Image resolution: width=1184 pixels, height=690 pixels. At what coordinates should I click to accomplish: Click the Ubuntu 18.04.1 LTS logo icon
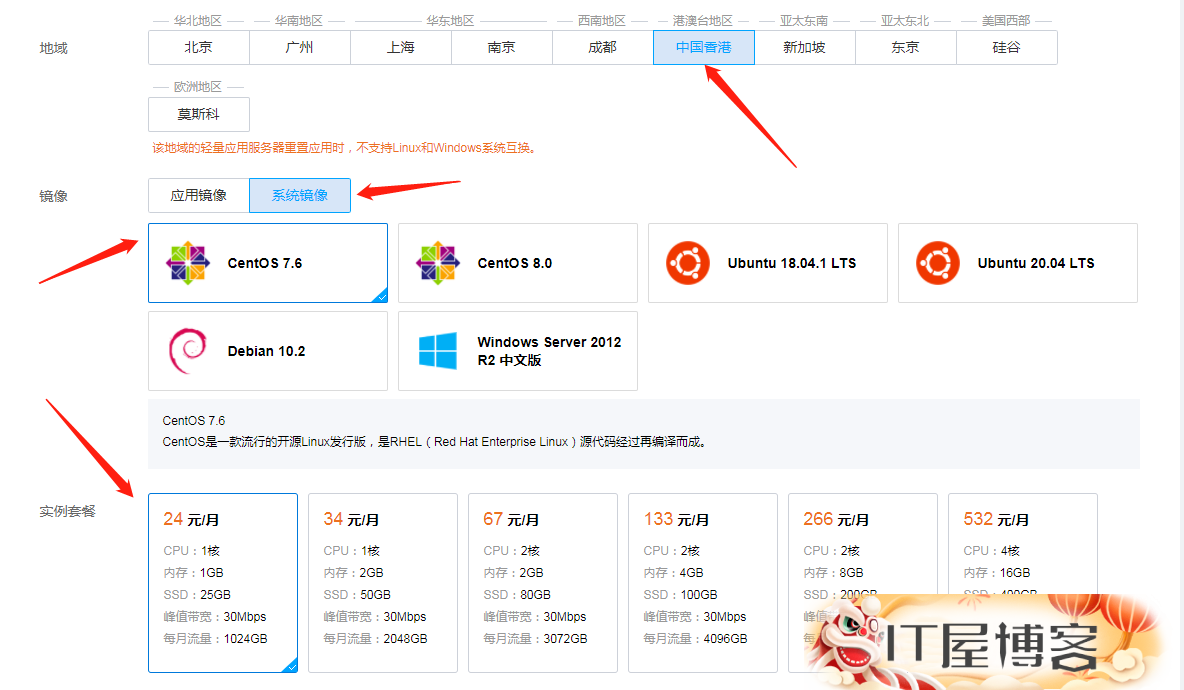point(688,263)
